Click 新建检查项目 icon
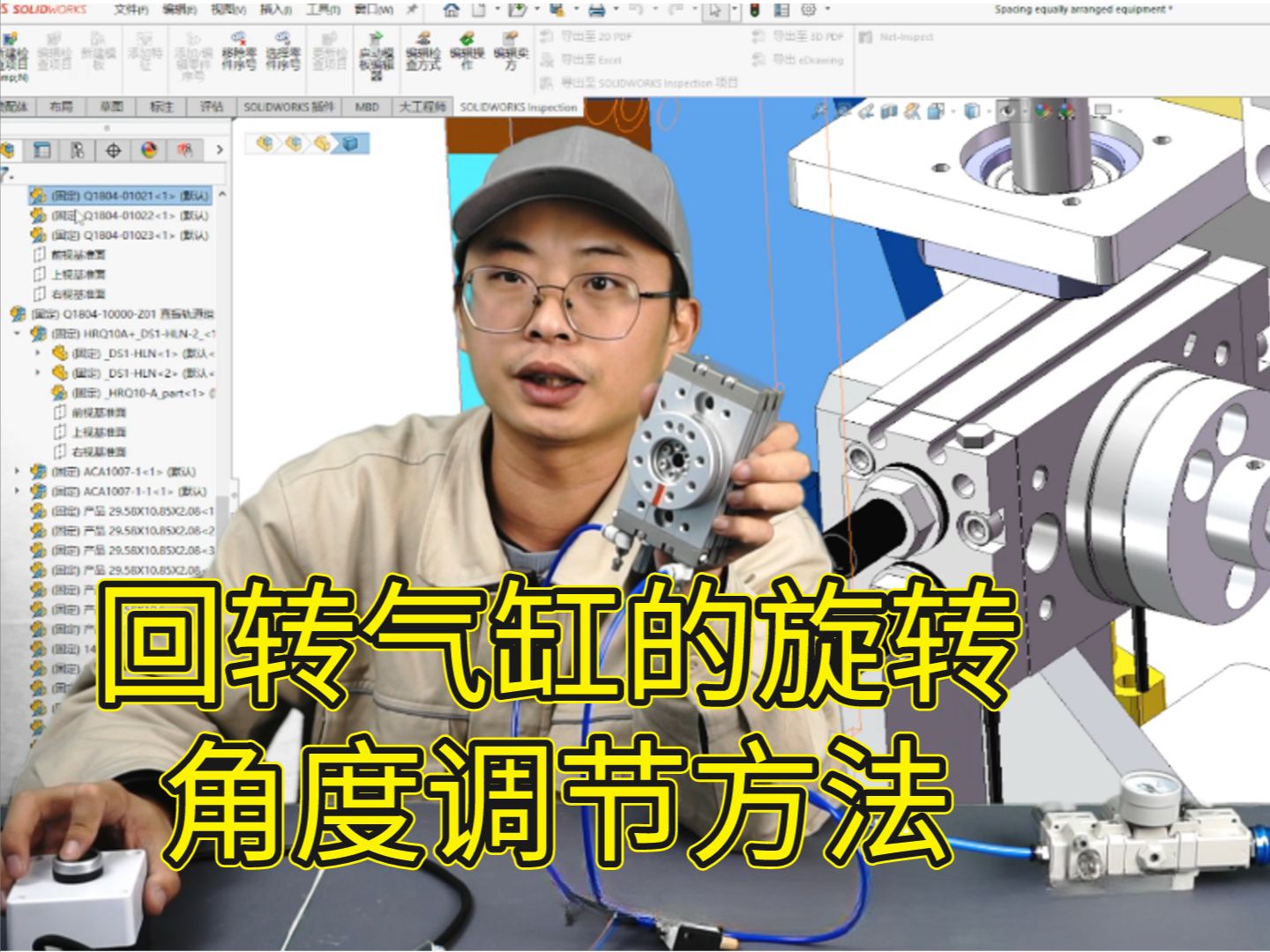1270x952 pixels. click(x=13, y=56)
